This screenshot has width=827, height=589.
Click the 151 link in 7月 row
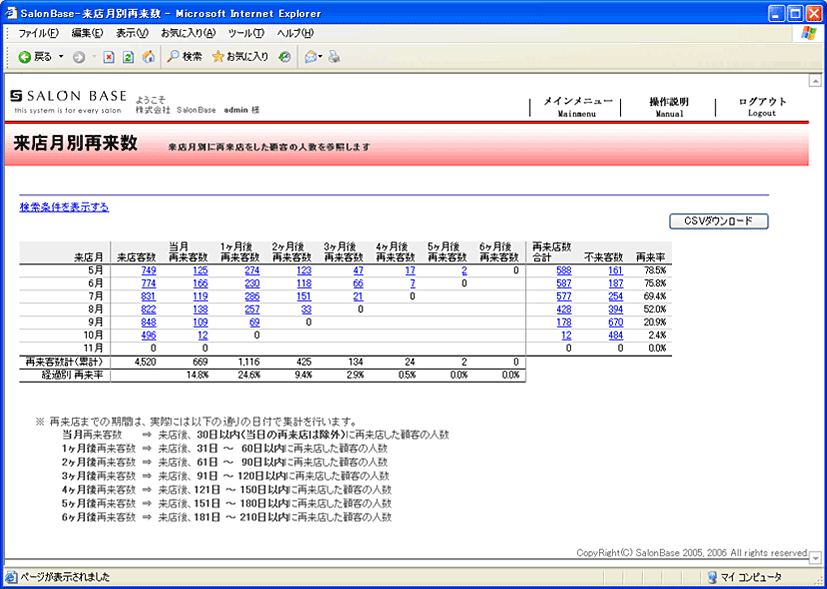click(304, 296)
